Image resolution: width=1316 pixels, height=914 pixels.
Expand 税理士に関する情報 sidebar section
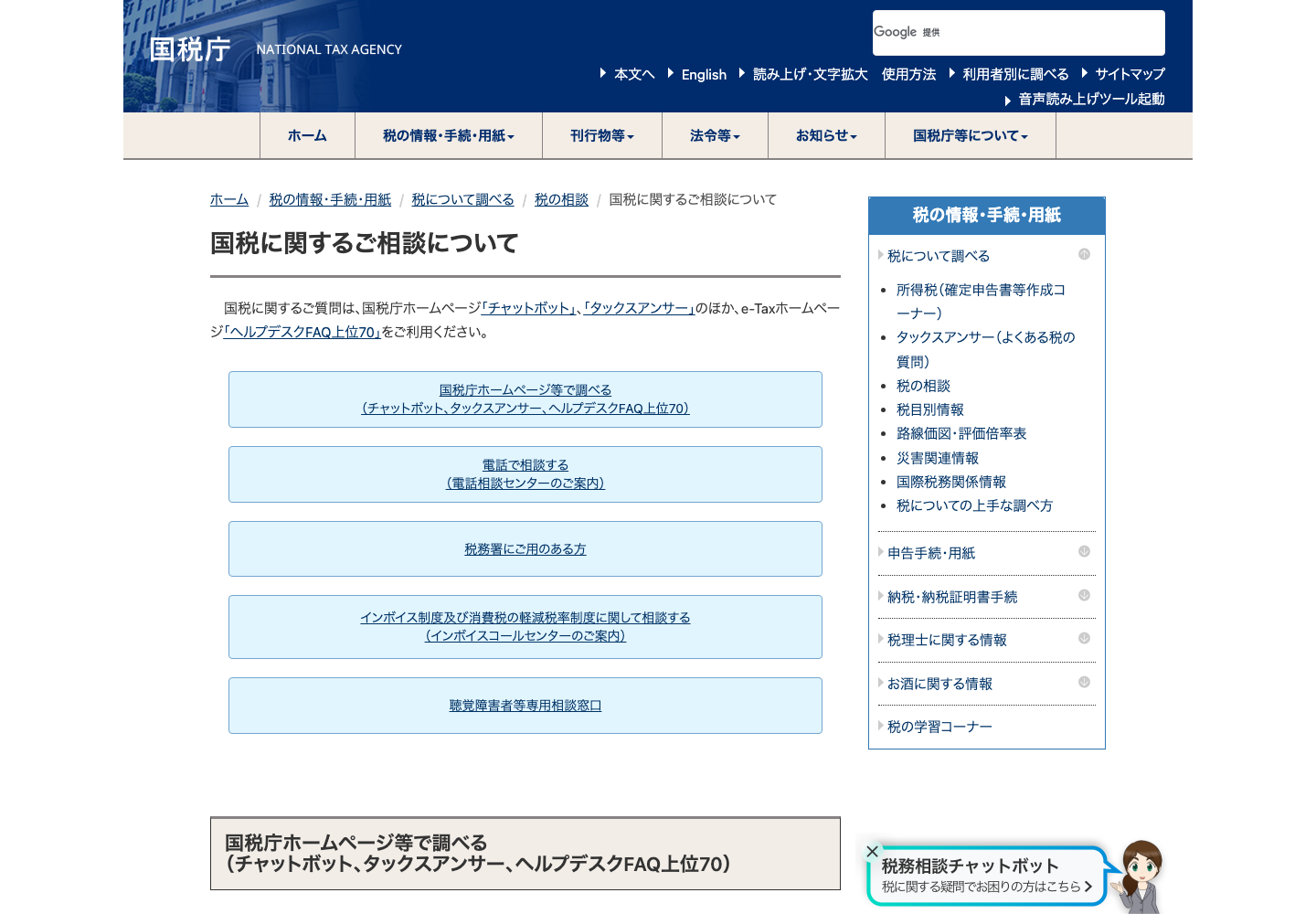pos(947,640)
